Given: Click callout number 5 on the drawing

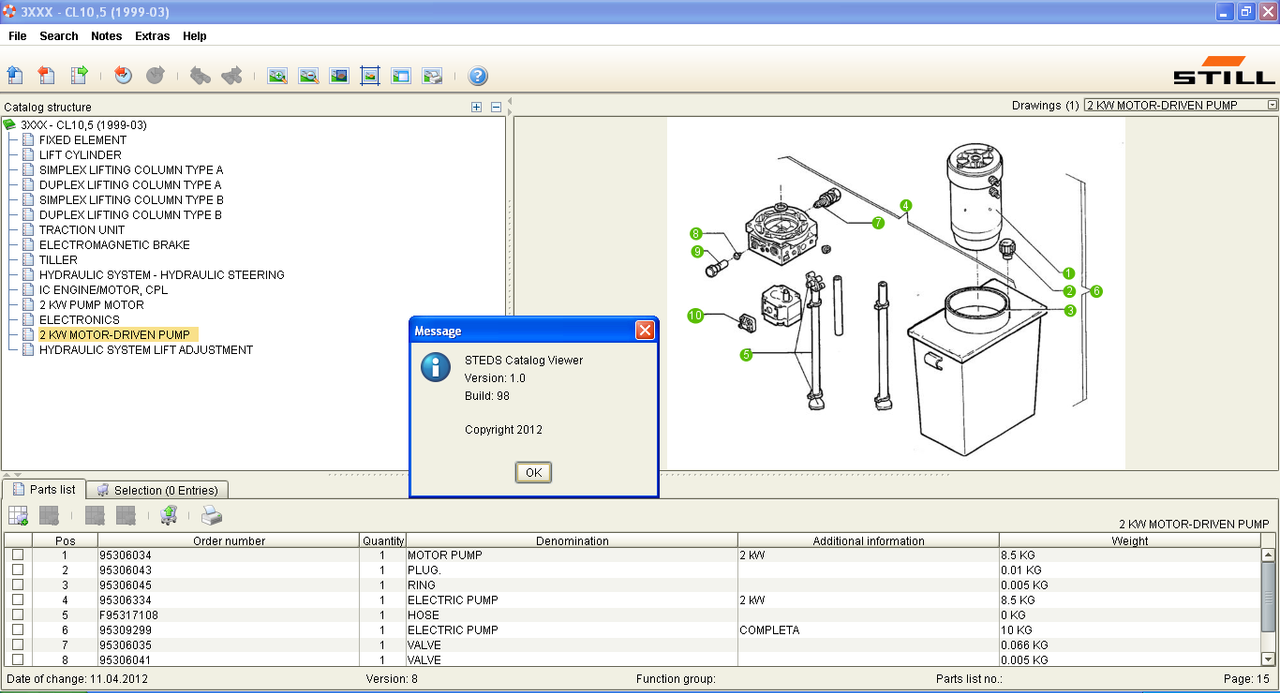Looking at the screenshot, I should click(x=746, y=354).
